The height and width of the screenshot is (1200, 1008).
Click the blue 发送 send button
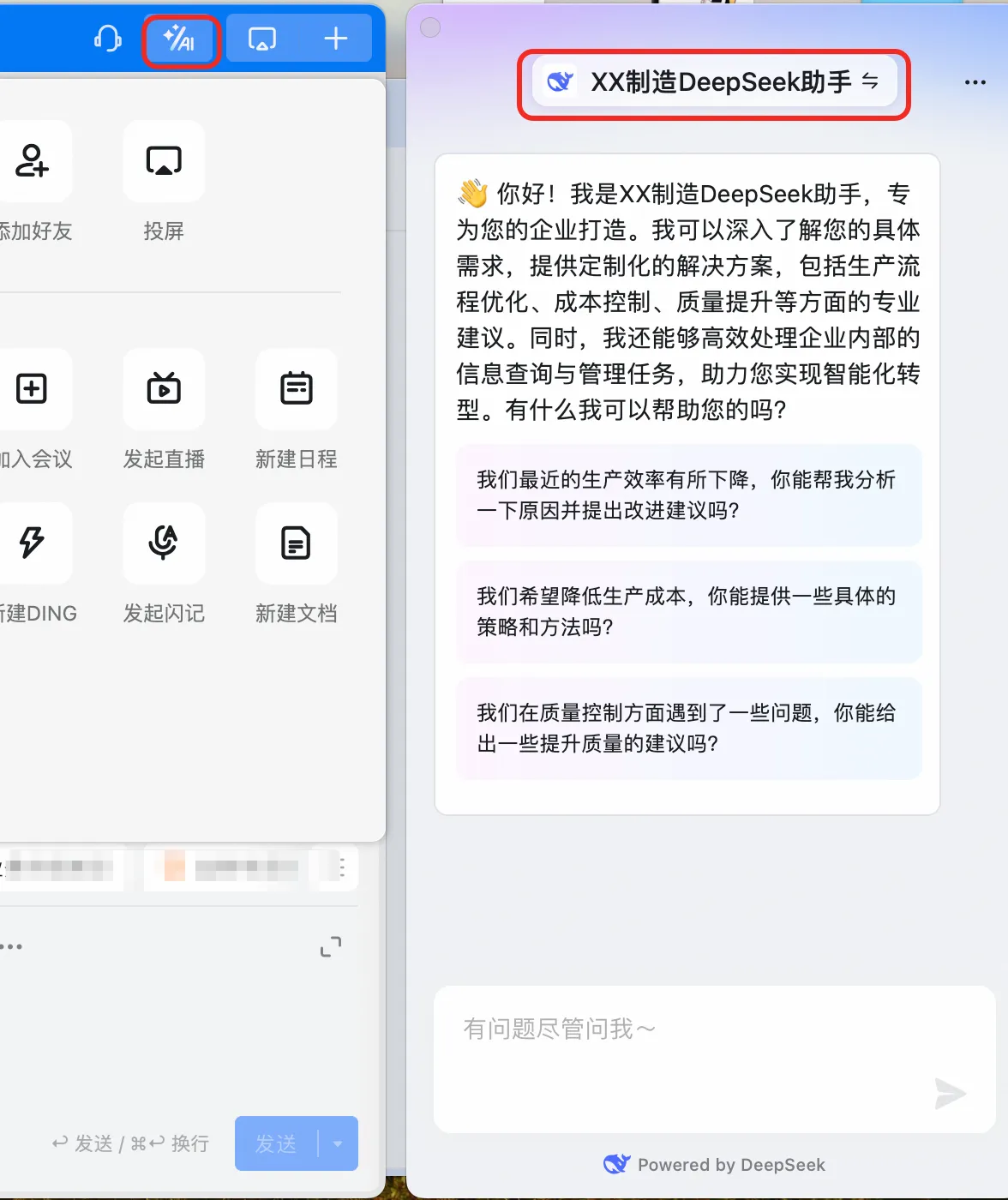(276, 1143)
